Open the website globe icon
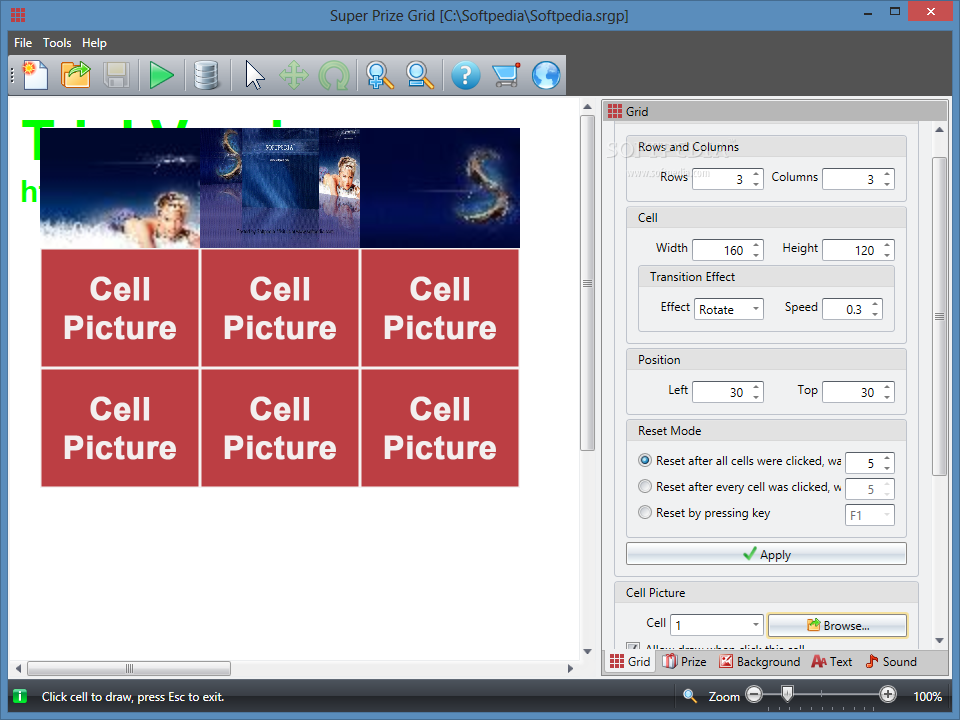The image size is (960, 720). [546, 75]
